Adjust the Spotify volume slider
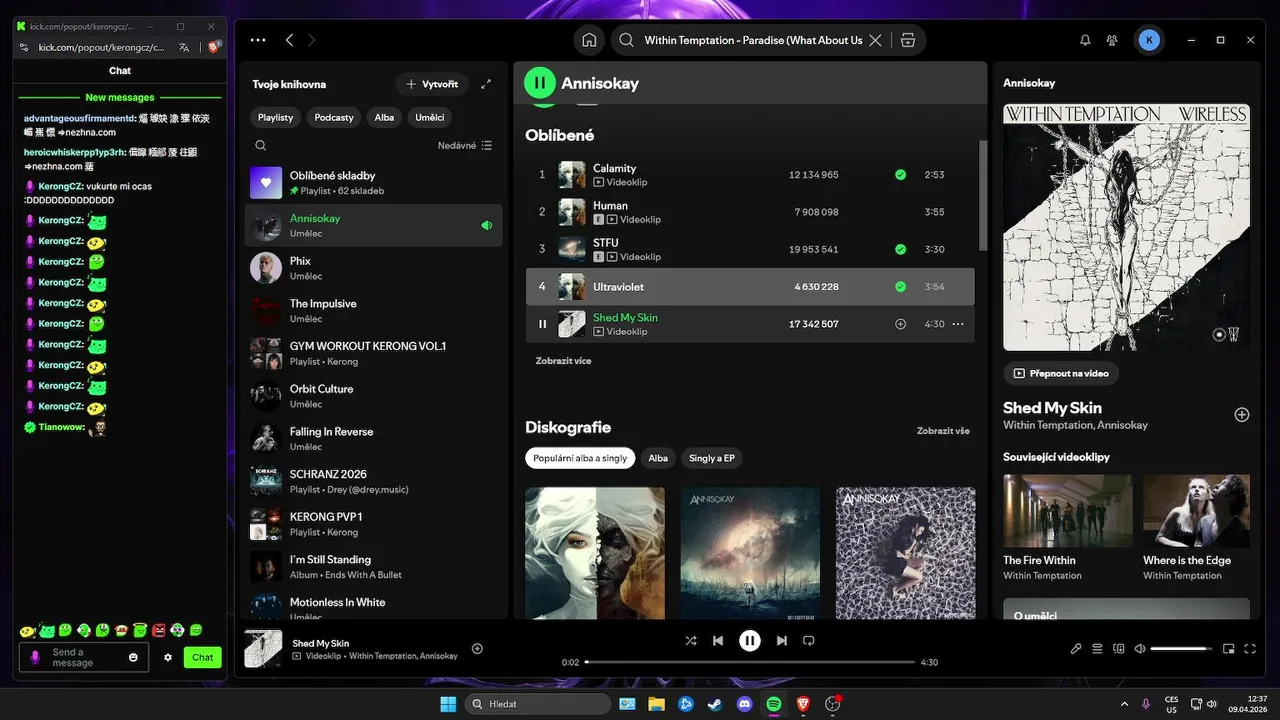 (x=1182, y=648)
